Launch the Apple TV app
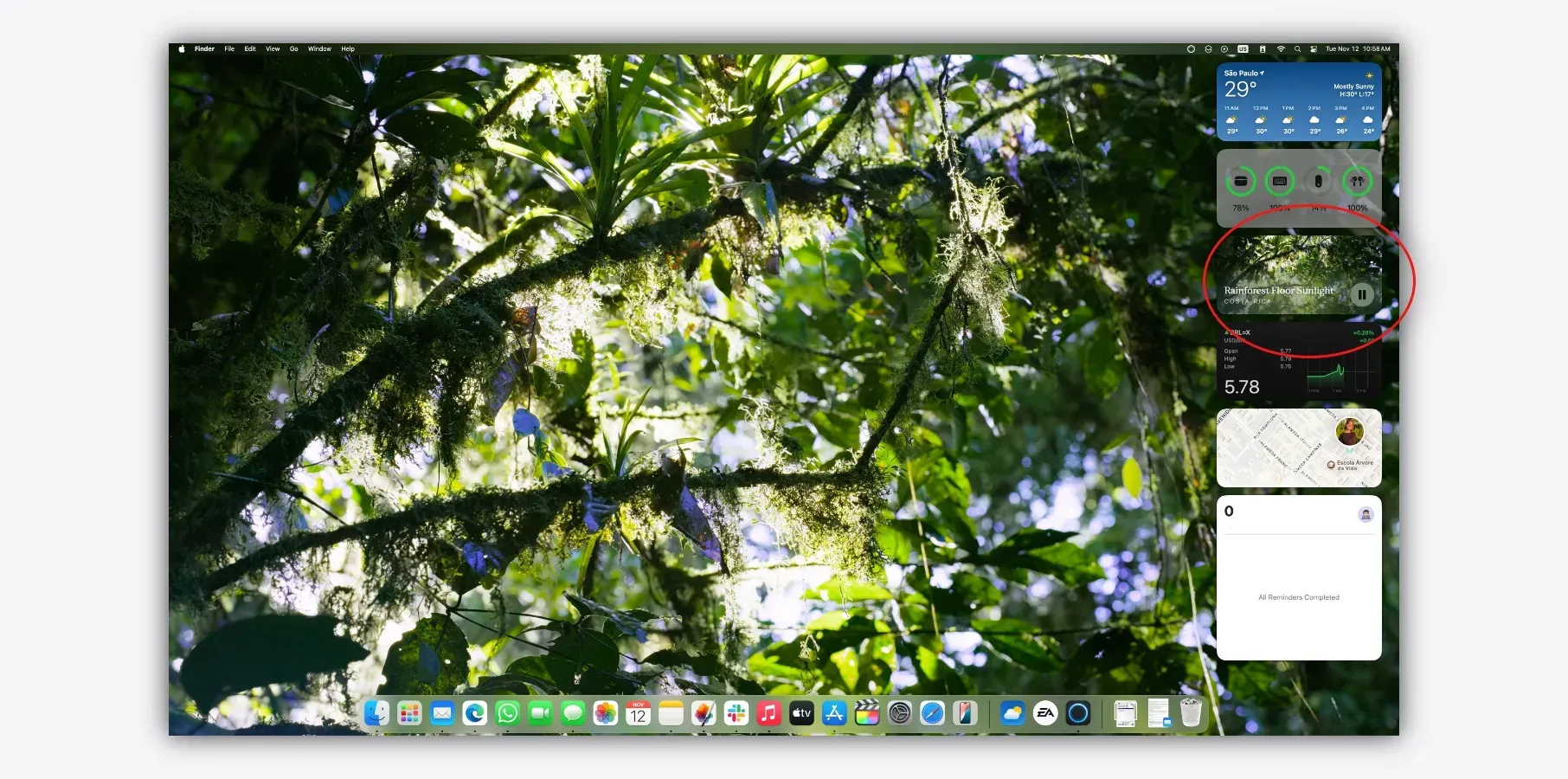The image size is (1568, 779). 801,713
